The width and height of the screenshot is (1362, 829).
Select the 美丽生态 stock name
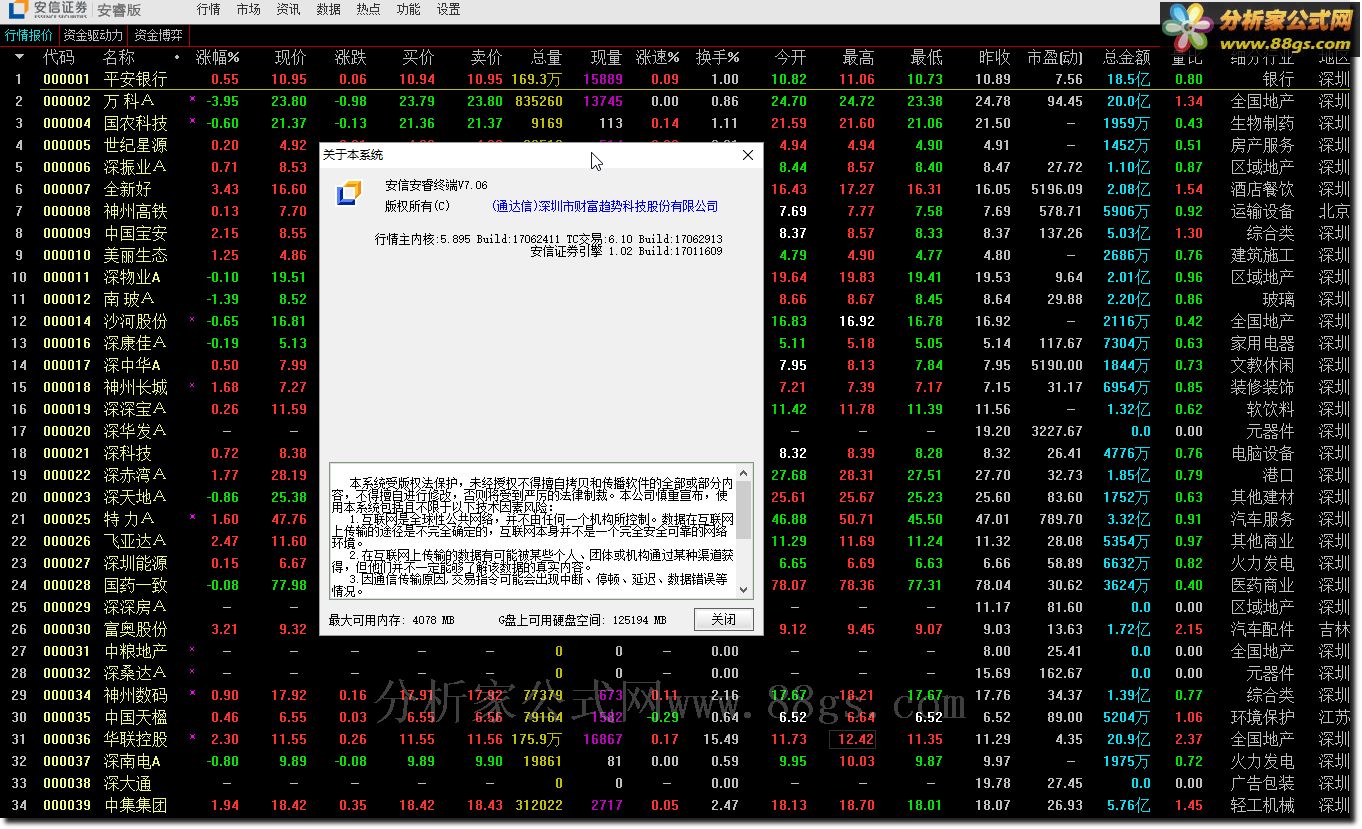coord(136,255)
